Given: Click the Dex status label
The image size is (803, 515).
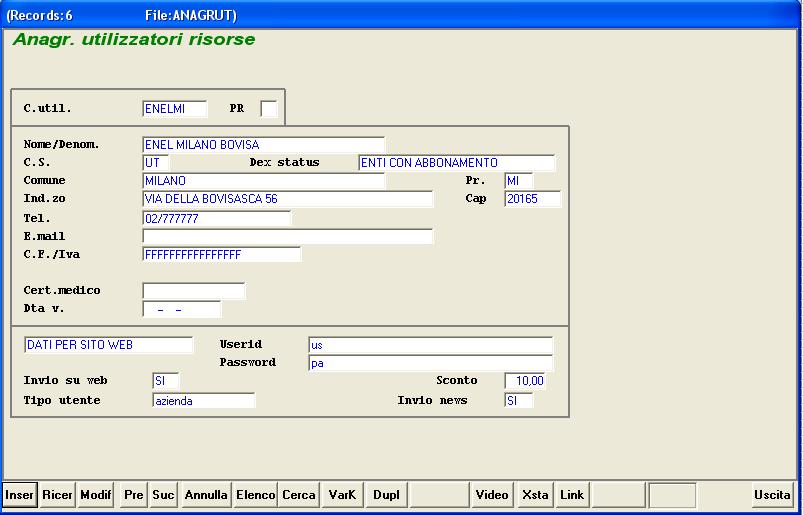Looking at the screenshot, I should (284, 162).
